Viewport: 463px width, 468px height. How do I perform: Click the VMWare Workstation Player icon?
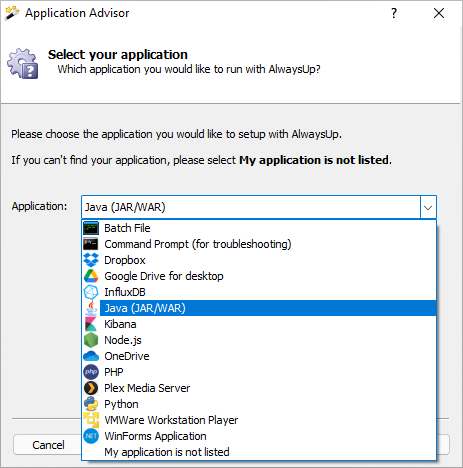click(x=91, y=420)
